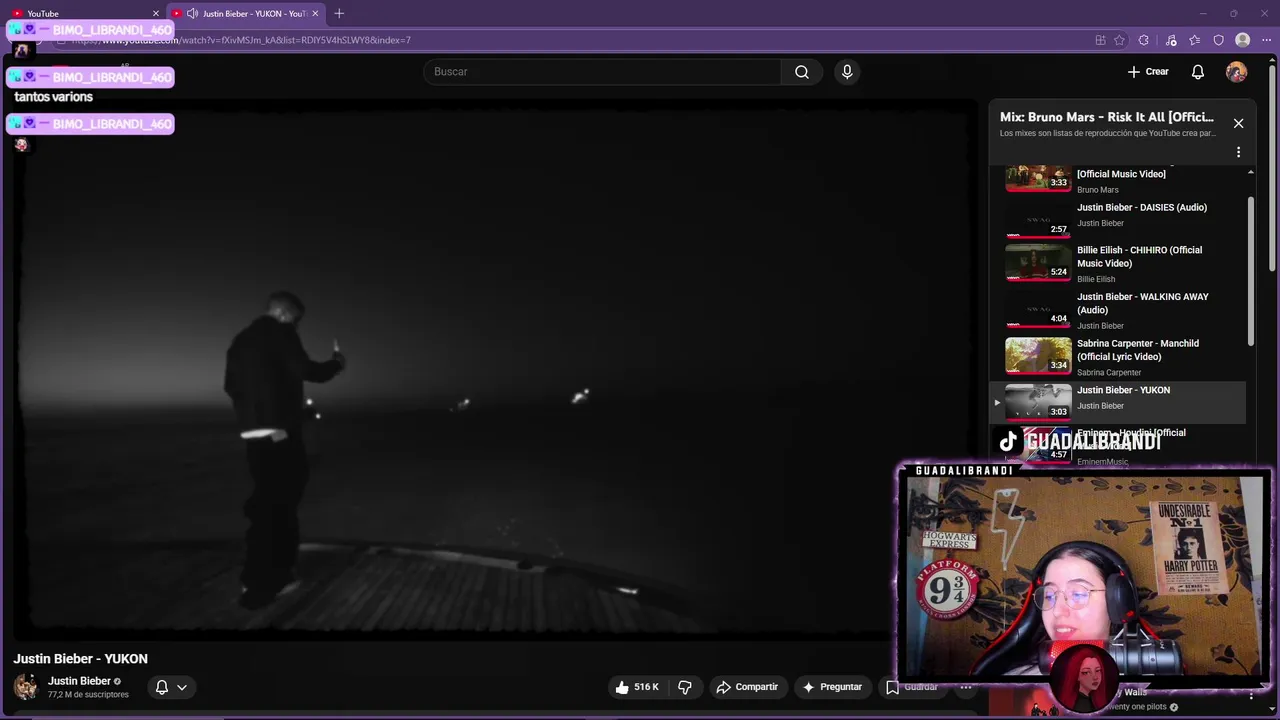The height and width of the screenshot is (720, 1280).
Task: Click the Bruno Mars 3:33 thumbnail
Action: (x=1038, y=178)
